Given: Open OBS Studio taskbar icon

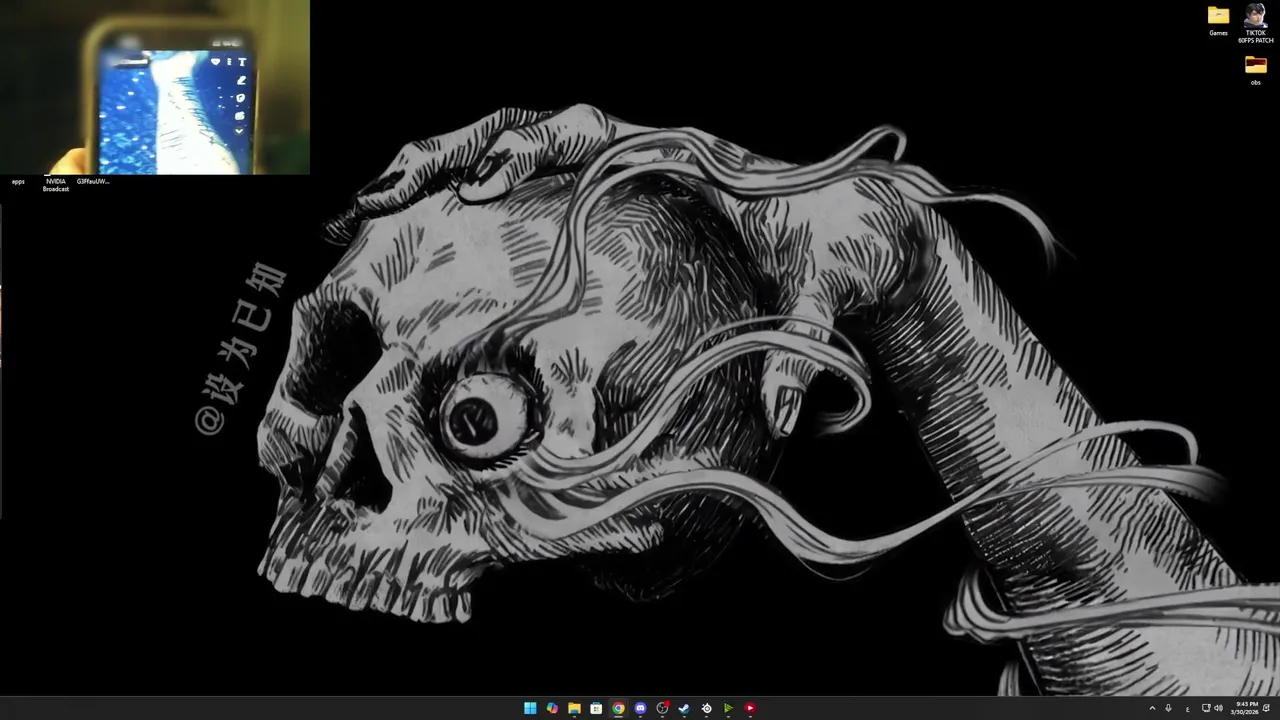Looking at the screenshot, I should point(662,708).
